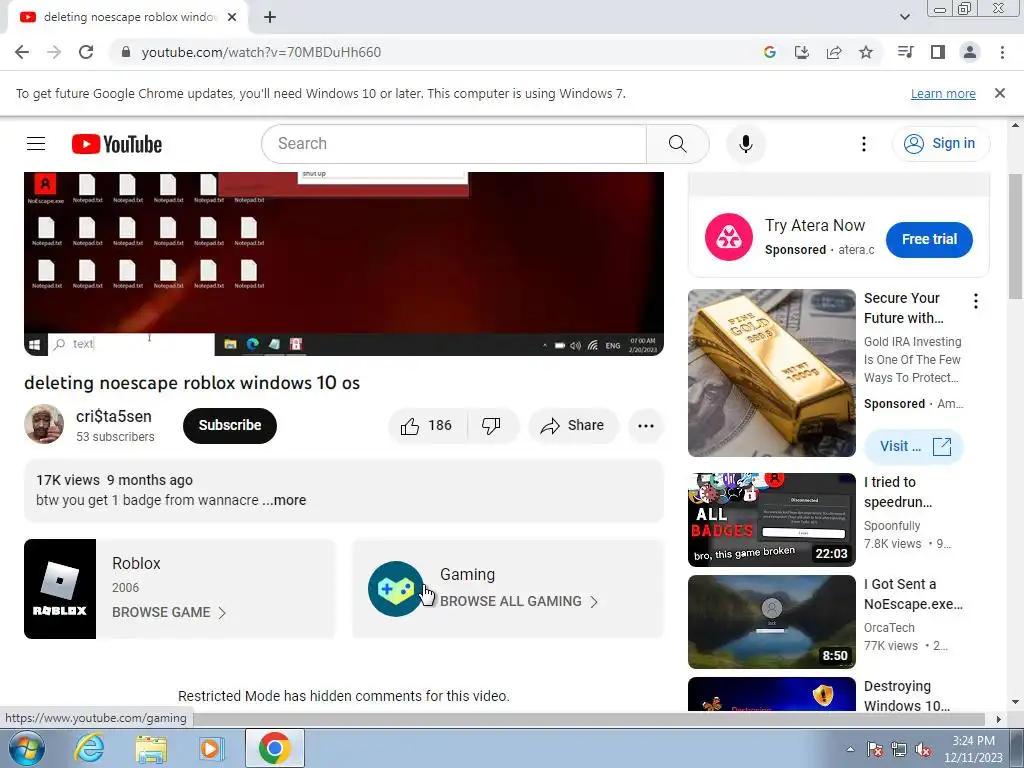Viewport: 1024px width, 768px height.
Task: Click the page vertical scrollbar thumb
Action: point(1015,235)
